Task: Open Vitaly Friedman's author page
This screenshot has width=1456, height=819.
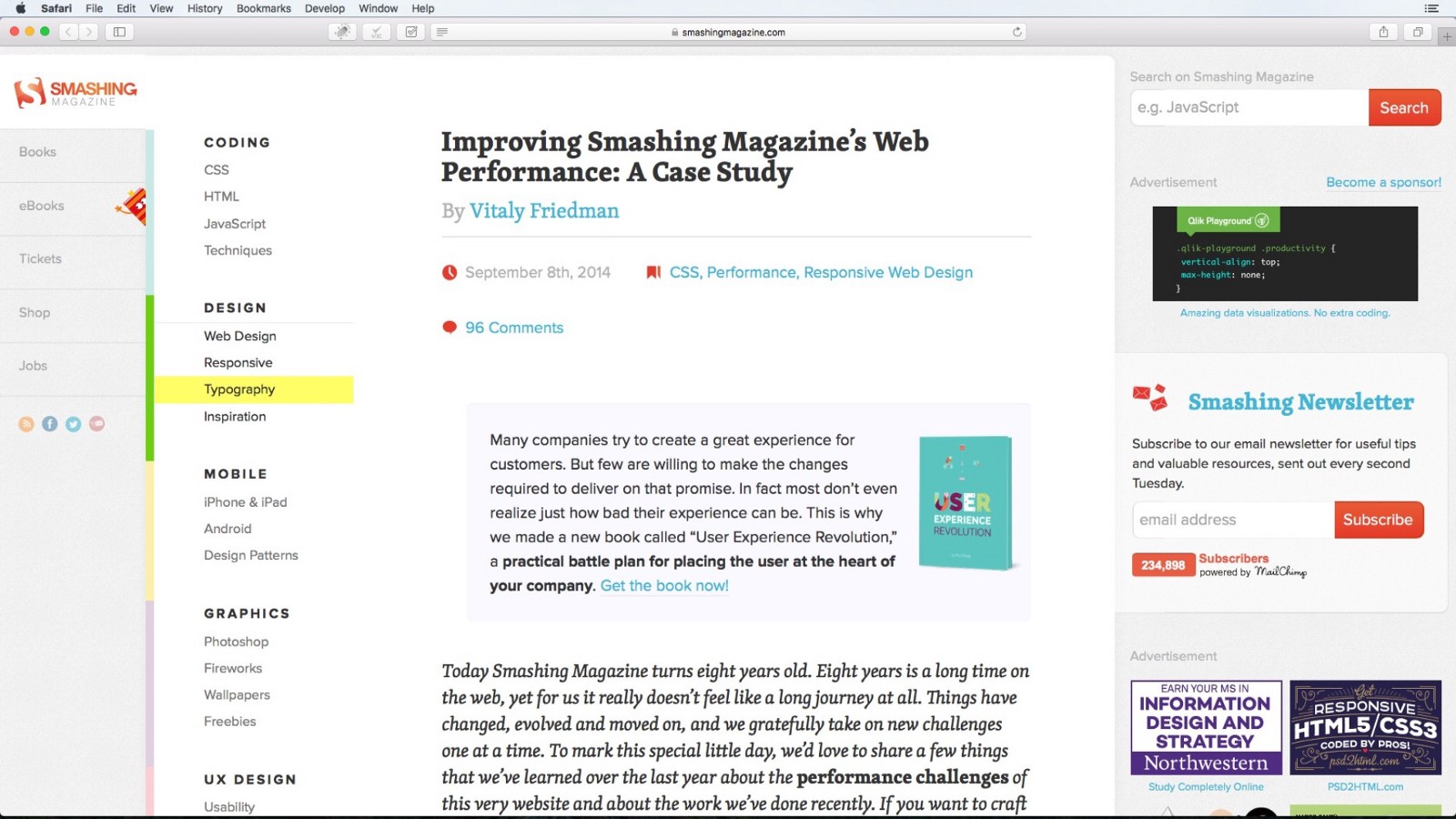Action: (x=544, y=211)
